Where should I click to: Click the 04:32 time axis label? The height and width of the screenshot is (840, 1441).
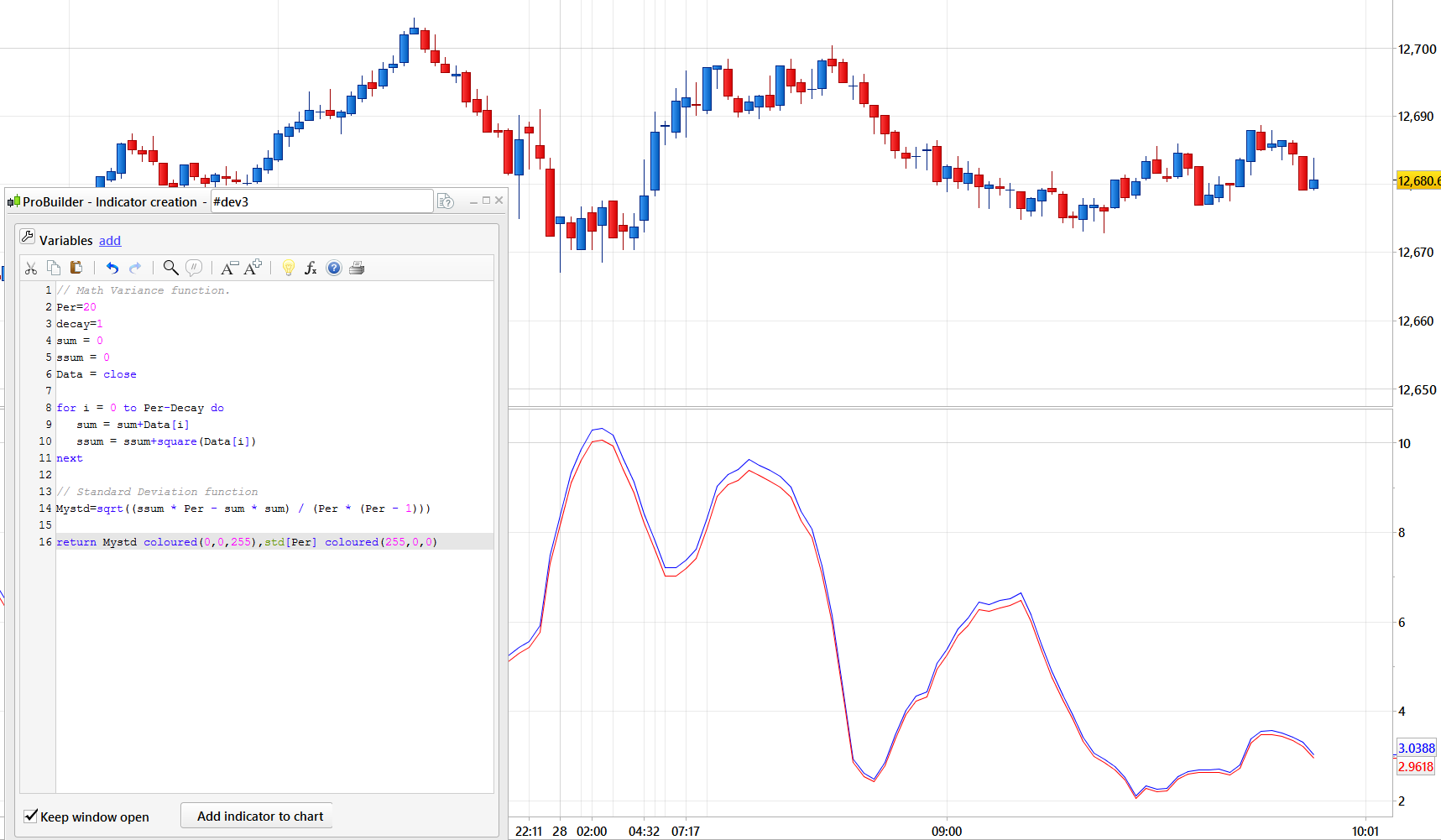pos(645,831)
